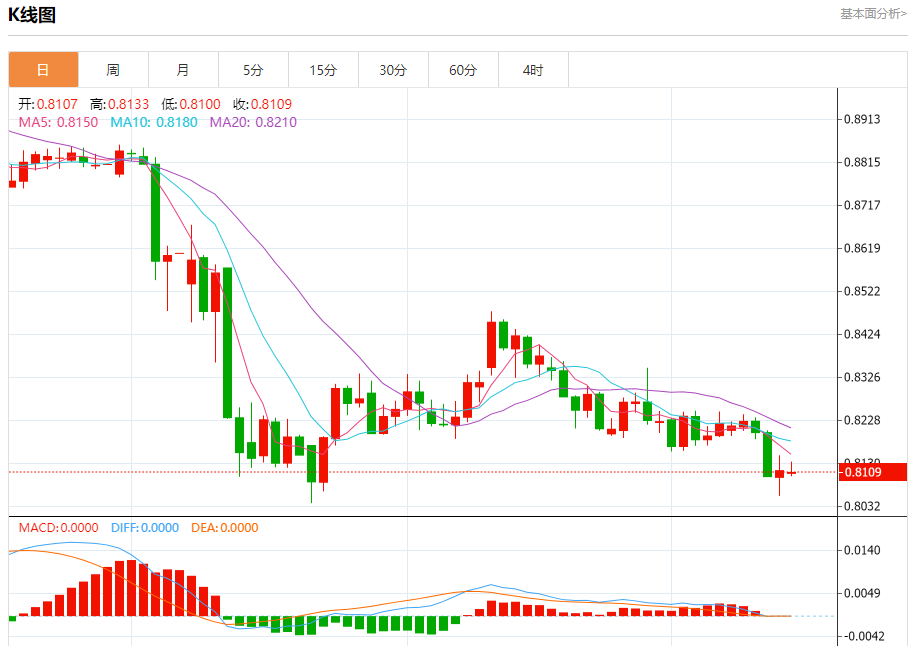Viewport: 914px width, 646px height.
Task: Click the 高:0.8133 high value
Action: click(x=119, y=104)
